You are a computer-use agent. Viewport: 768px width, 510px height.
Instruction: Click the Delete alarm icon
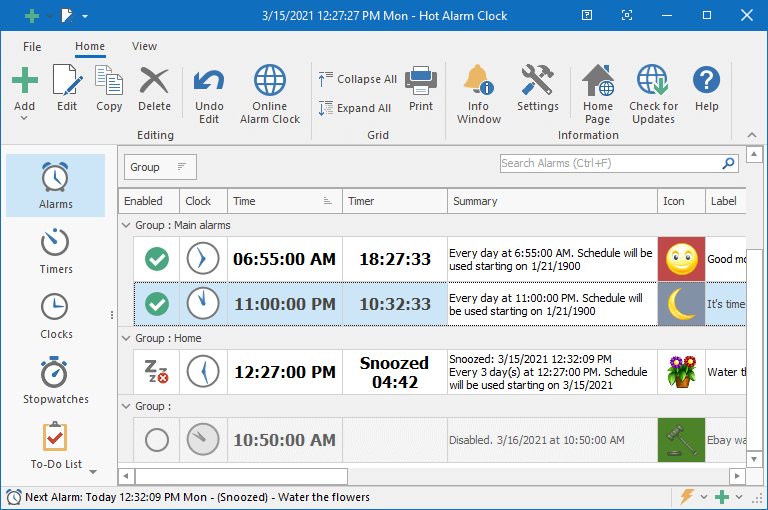(x=154, y=82)
